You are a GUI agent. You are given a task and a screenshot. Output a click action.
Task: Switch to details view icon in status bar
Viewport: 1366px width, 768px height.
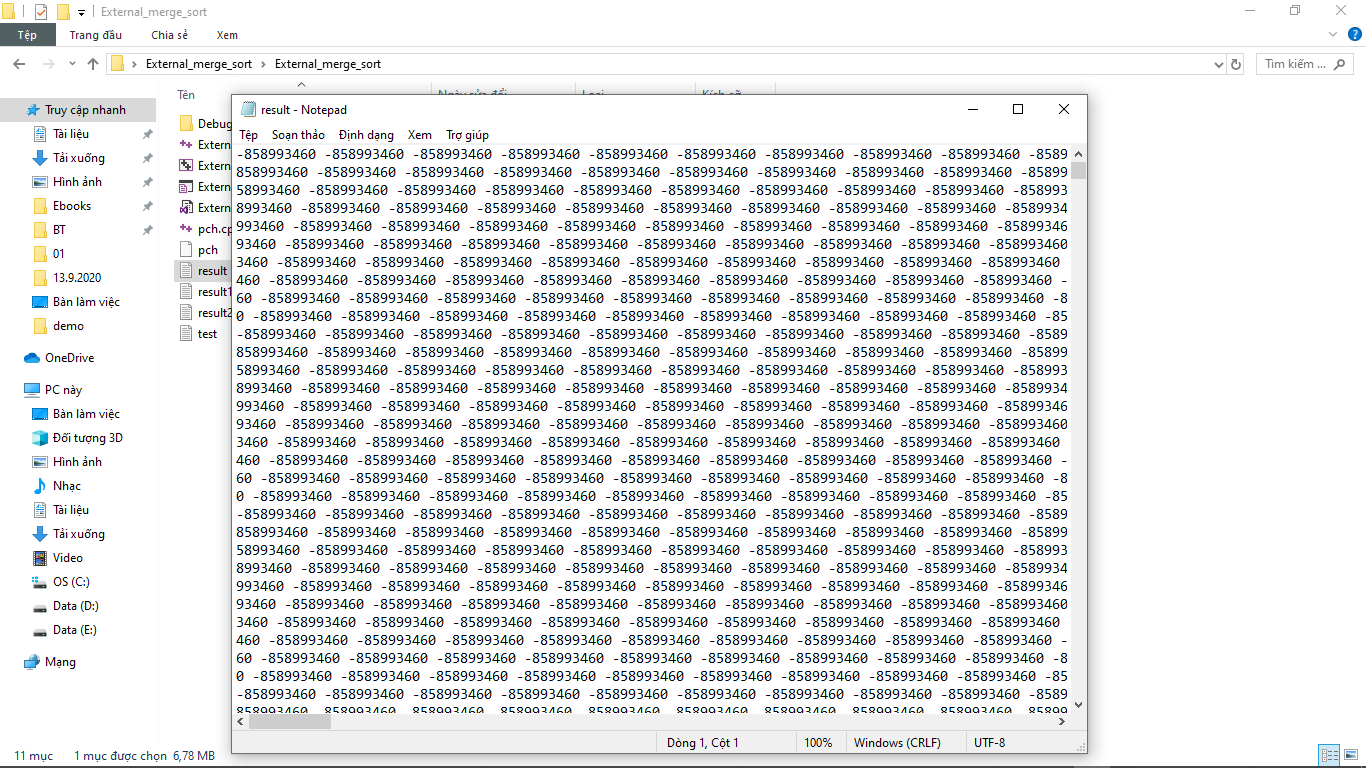tap(1329, 756)
